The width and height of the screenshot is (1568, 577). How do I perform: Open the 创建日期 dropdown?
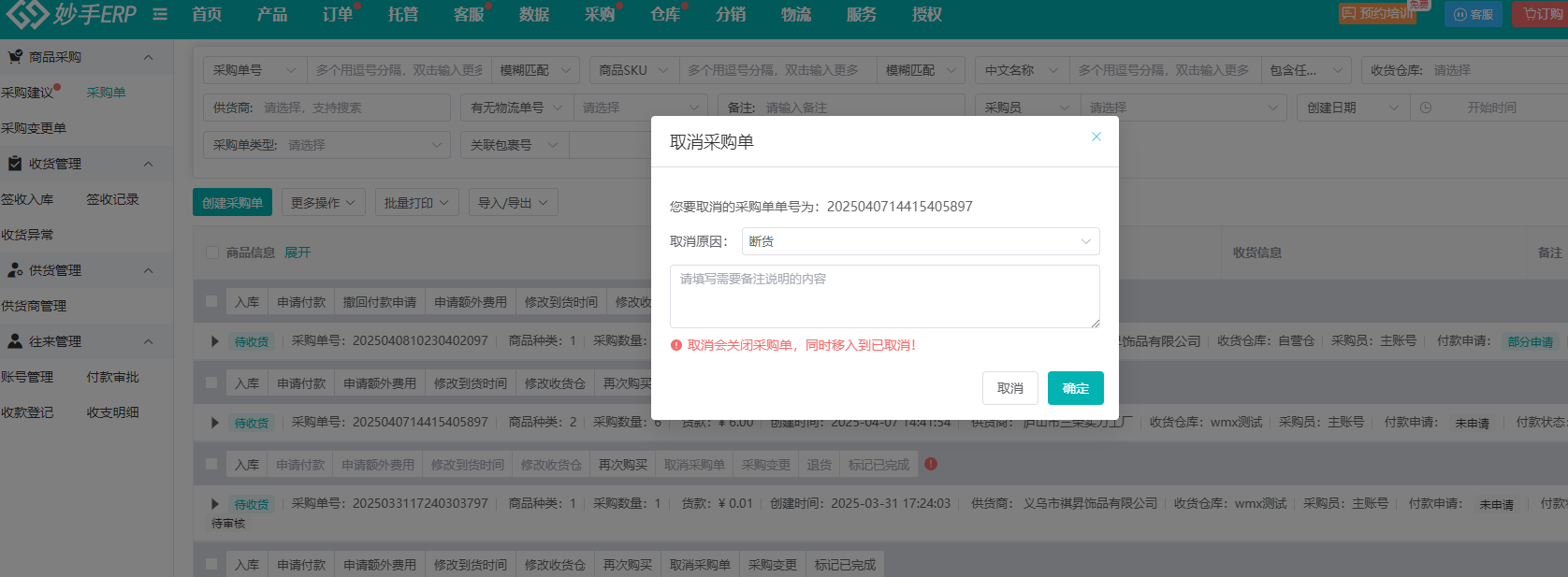click(x=1353, y=108)
